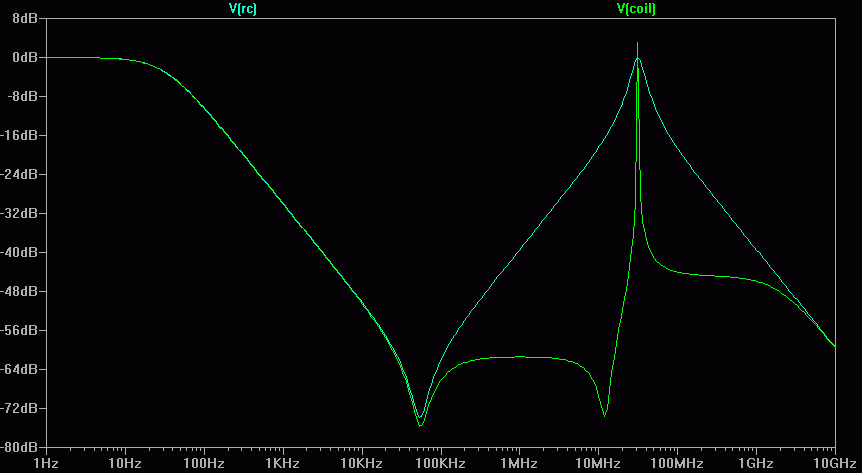Image resolution: width=862 pixels, height=473 pixels.
Task: Click the 1GHz frequency axis label
Action: coord(756,464)
